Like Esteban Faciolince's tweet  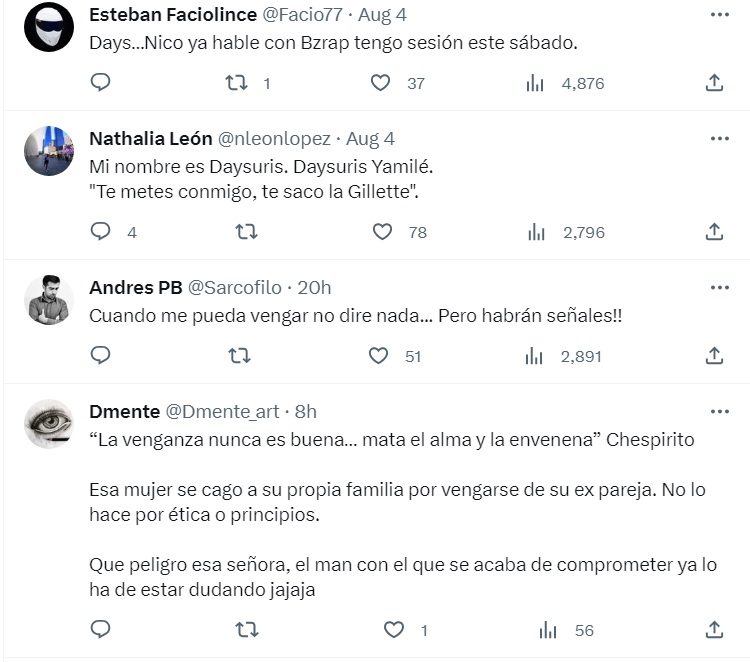pos(380,84)
